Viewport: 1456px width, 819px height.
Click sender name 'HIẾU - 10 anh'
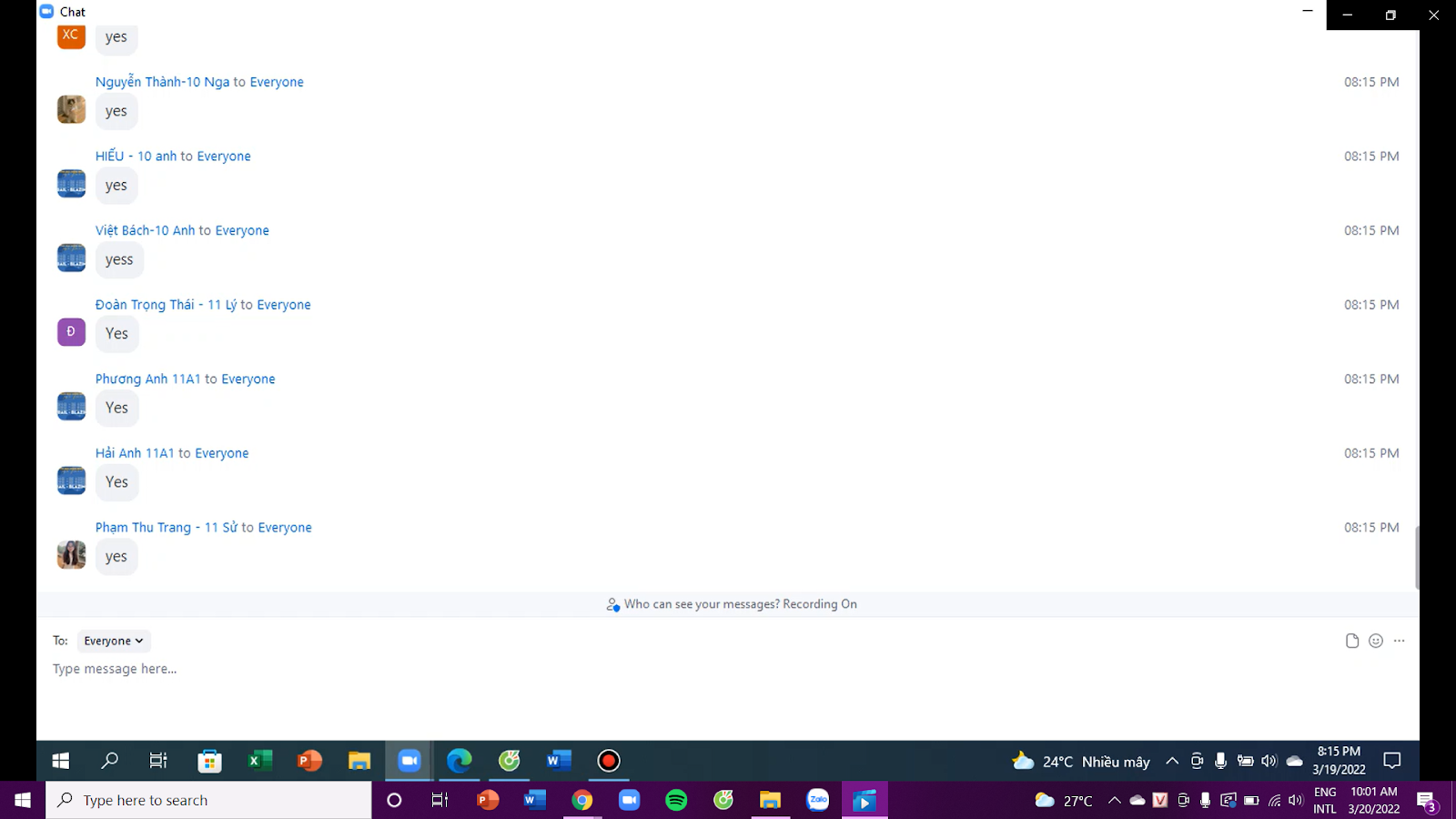pos(136,157)
